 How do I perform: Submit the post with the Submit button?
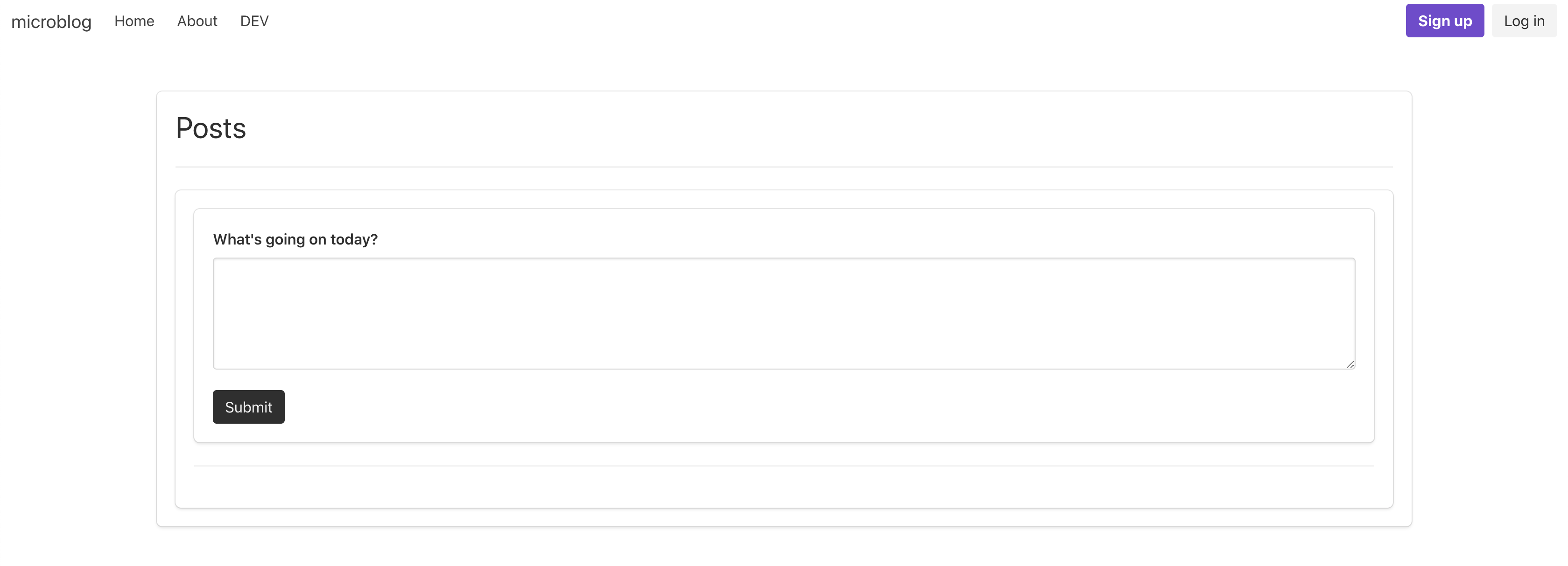248,406
